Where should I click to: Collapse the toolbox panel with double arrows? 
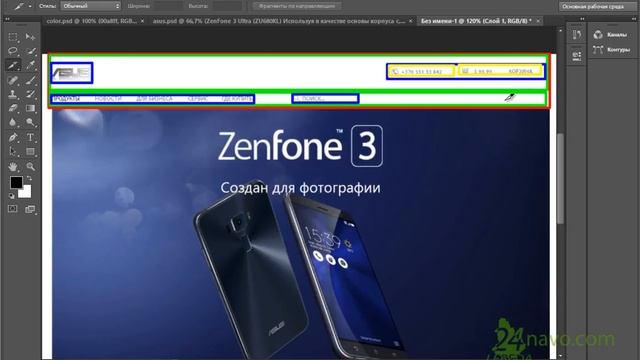pyautogui.click(x=7, y=19)
